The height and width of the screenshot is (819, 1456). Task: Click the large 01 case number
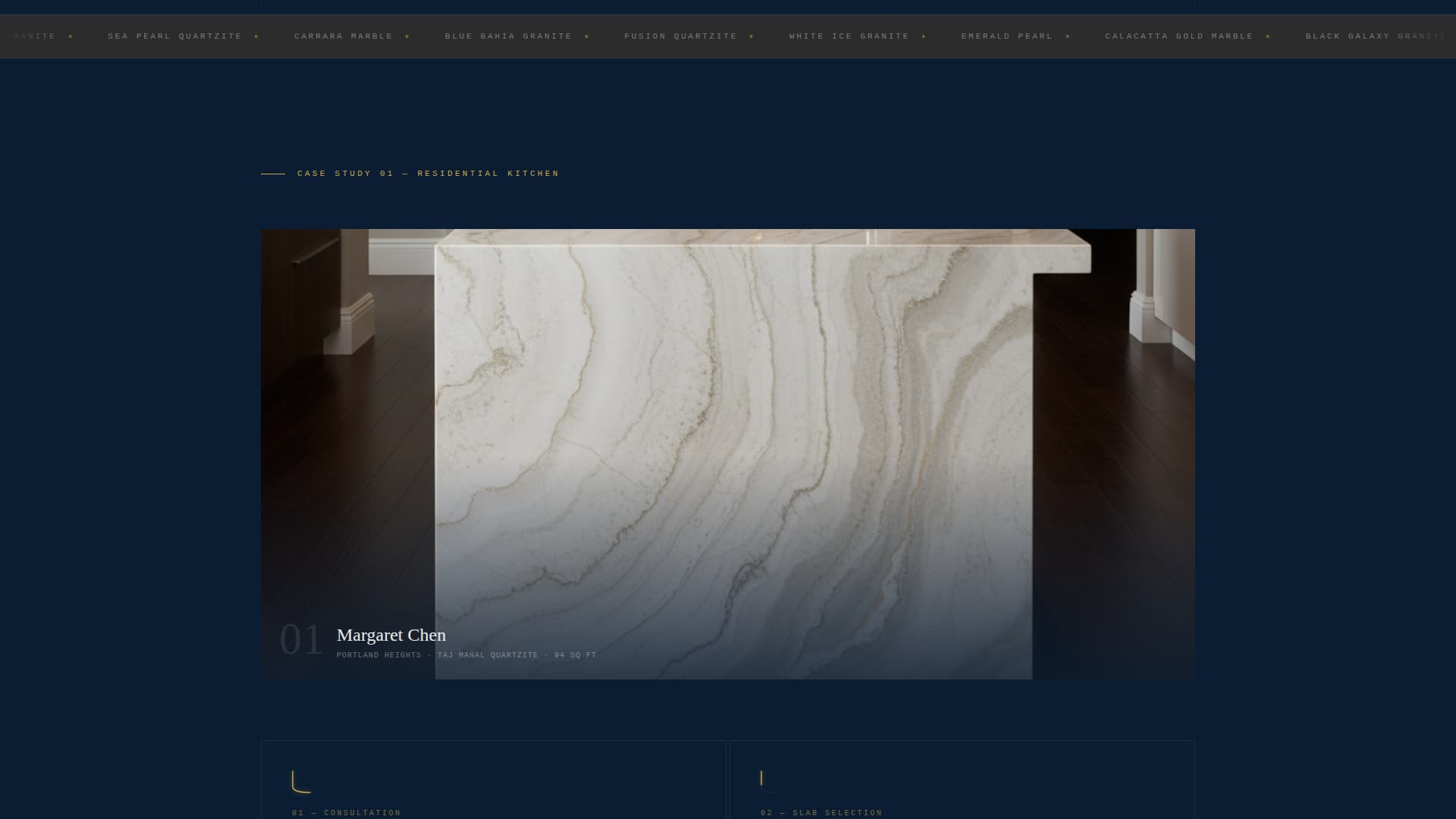(301, 639)
